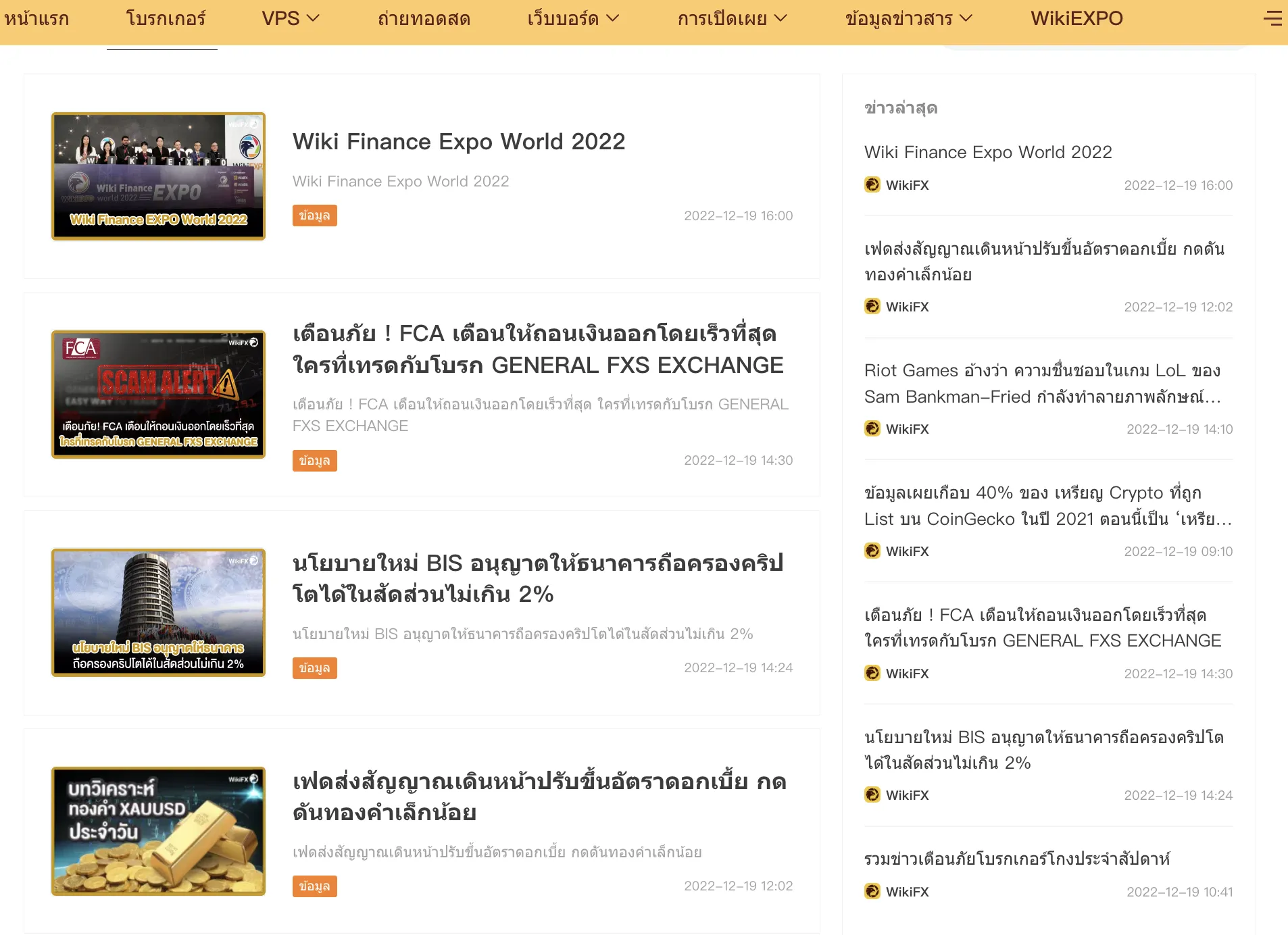This screenshot has width=1288, height=935.
Task: Click BIS policy article summary text
Action: click(523, 634)
